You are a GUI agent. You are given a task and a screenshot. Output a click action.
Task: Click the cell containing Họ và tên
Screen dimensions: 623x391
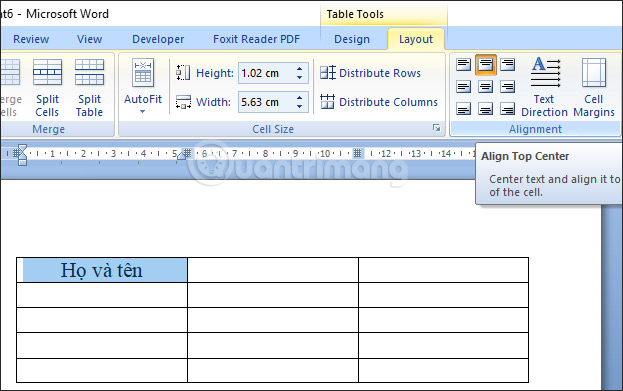coord(102,270)
